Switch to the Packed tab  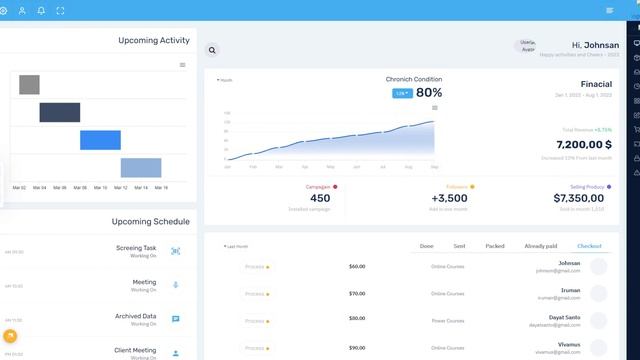pos(495,246)
